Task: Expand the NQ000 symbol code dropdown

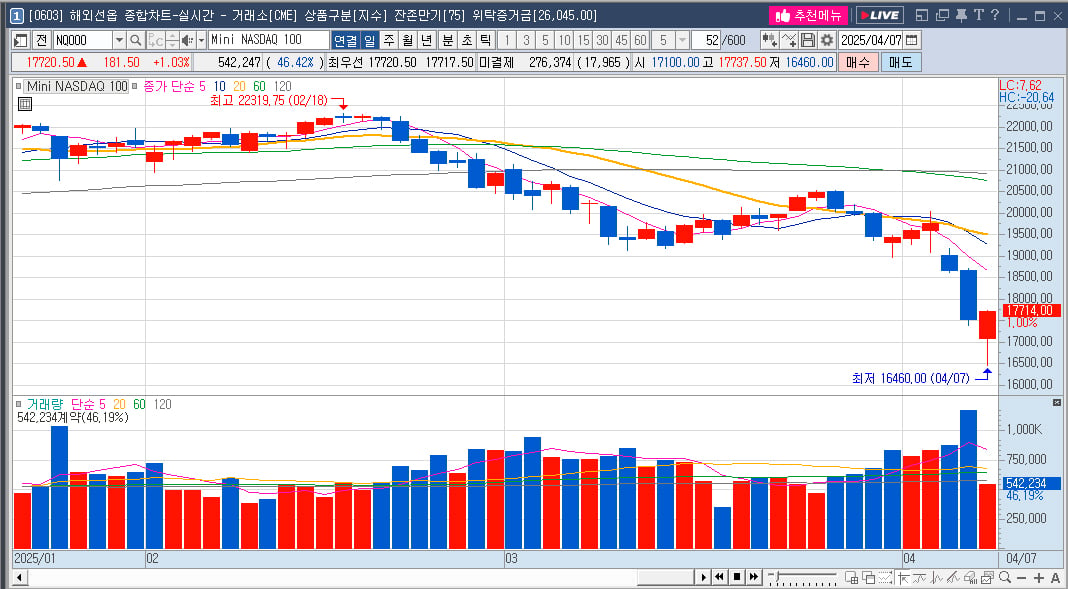Action: pos(119,40)
